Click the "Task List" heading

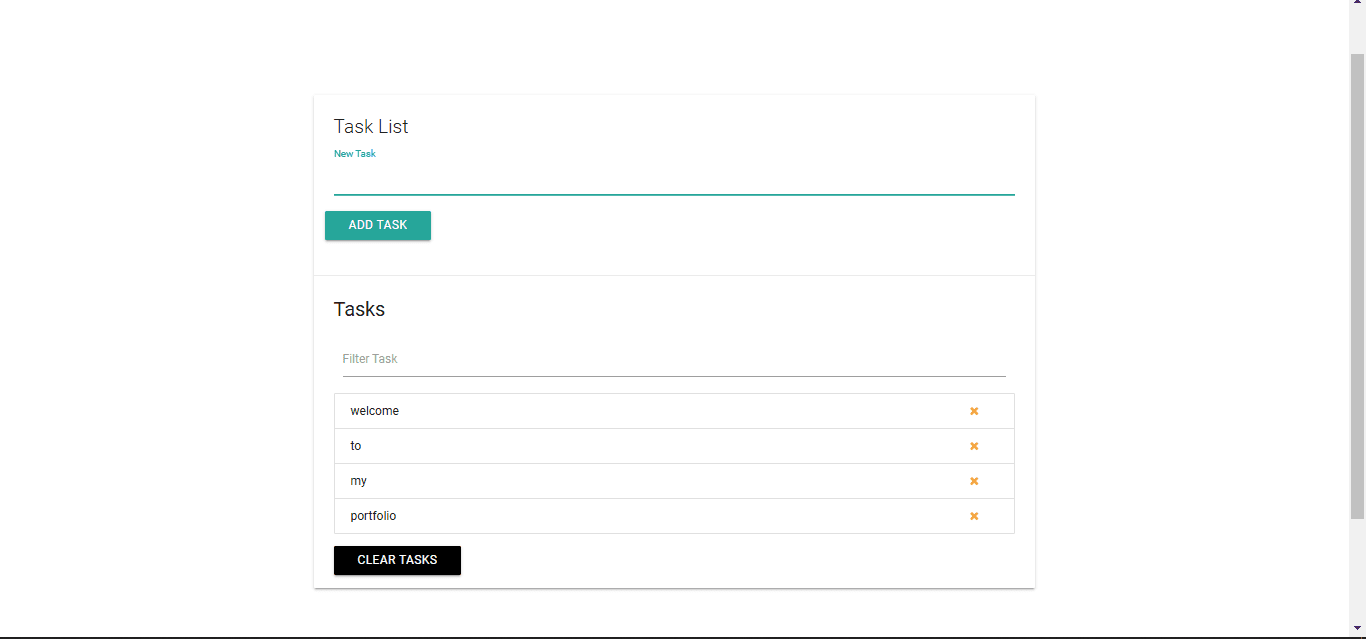(371, 126)
